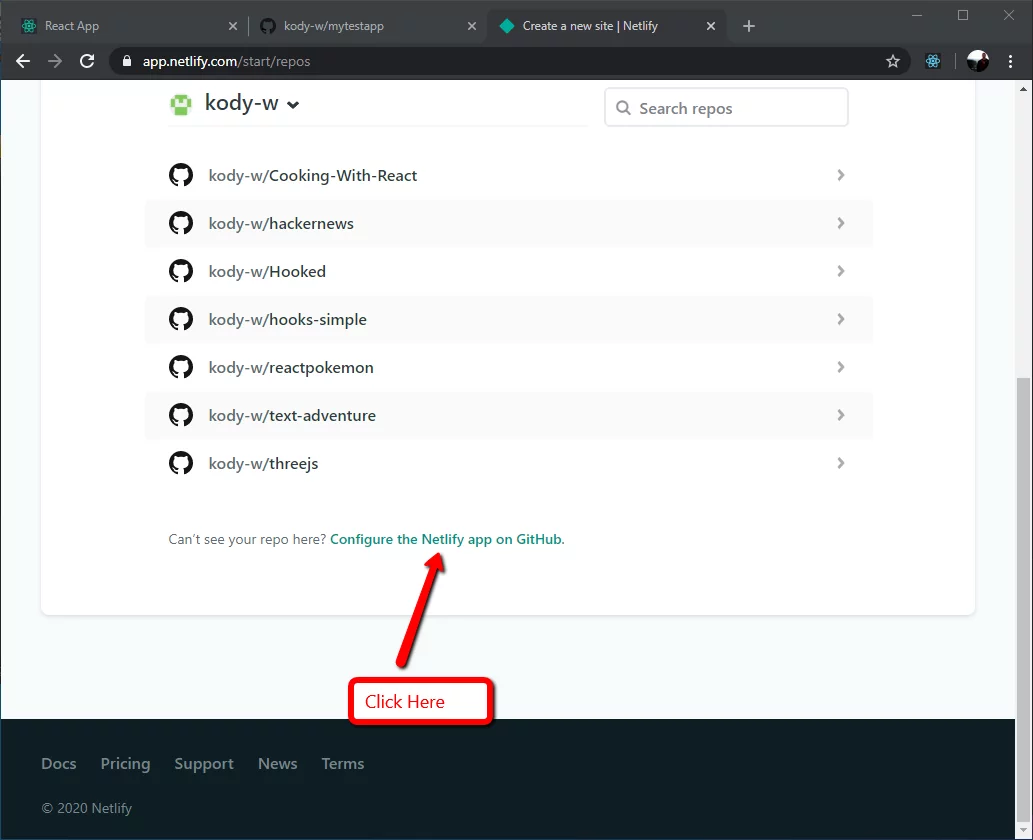
Task: Click the page scrollbar thumb
Action: pos(1023,598)
